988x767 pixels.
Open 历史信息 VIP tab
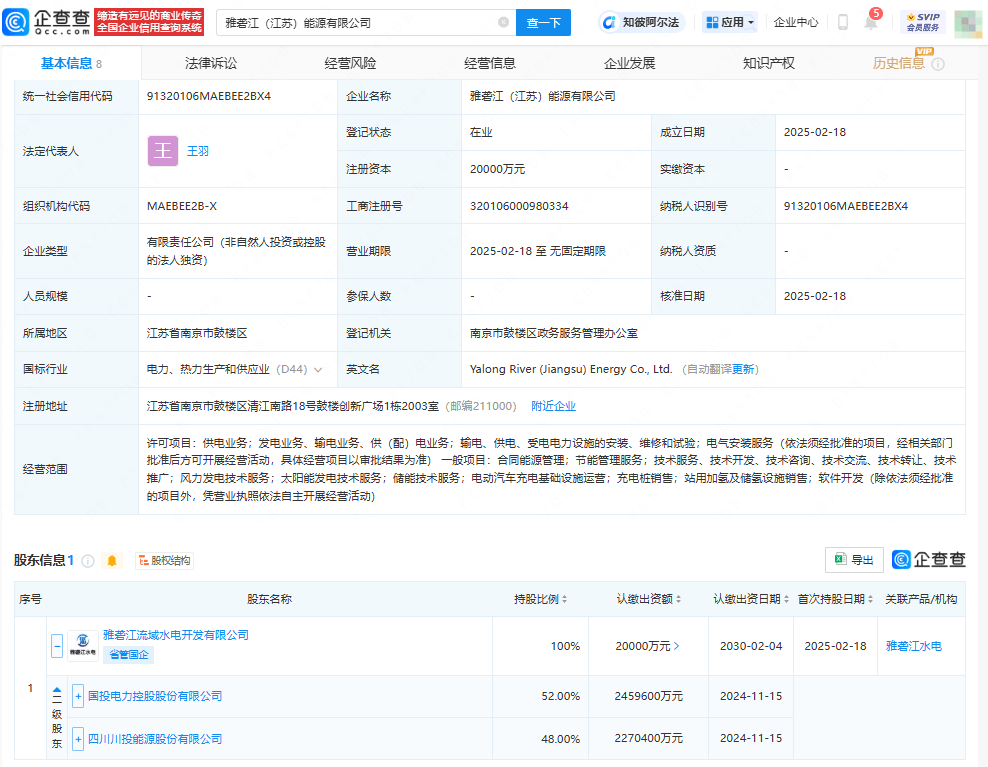pyautogui.click(x=899, y=63)
